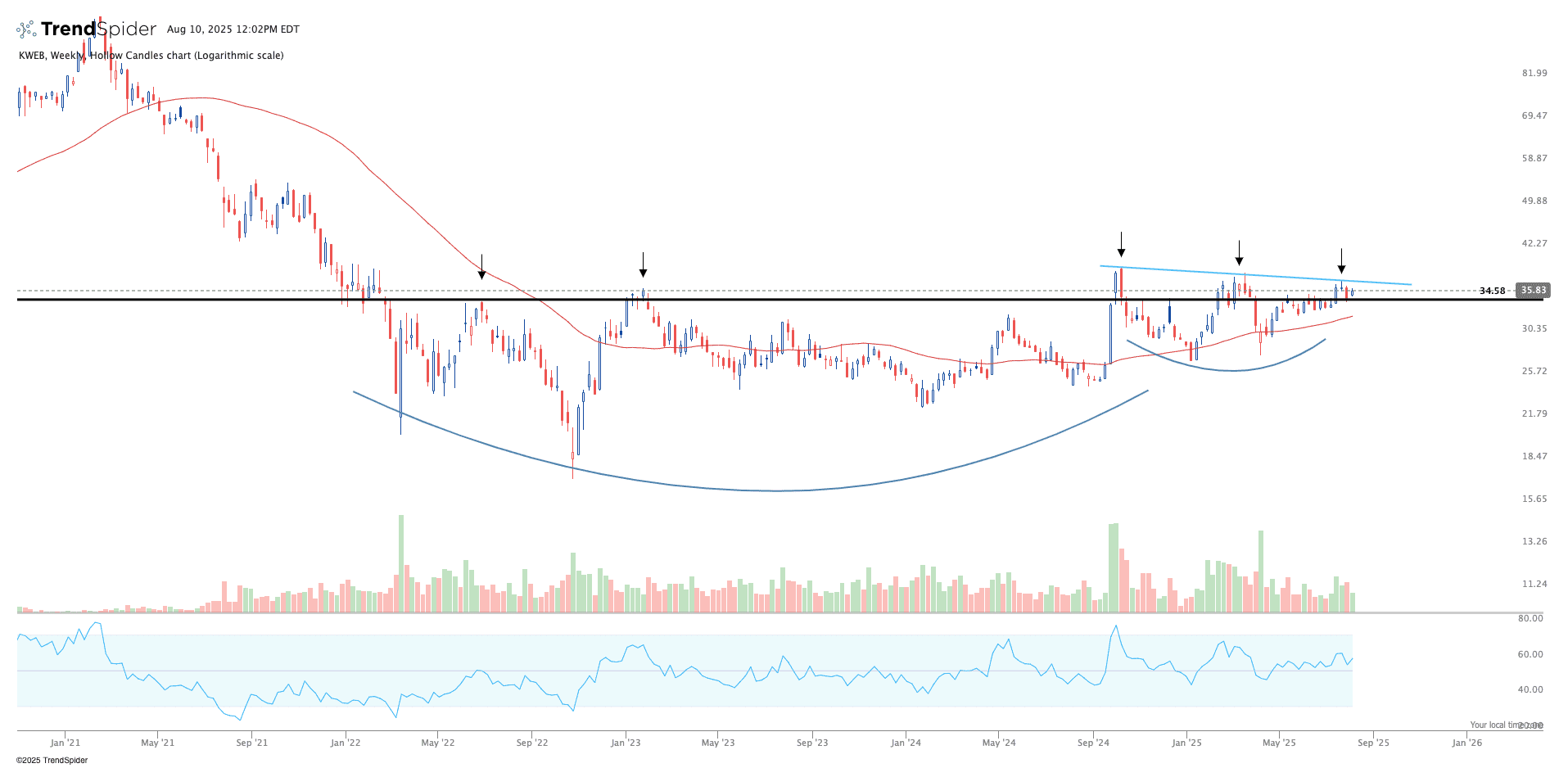Click the arrow marker above Jan '23 peak

pyautogui.click(x=644, y=265)
